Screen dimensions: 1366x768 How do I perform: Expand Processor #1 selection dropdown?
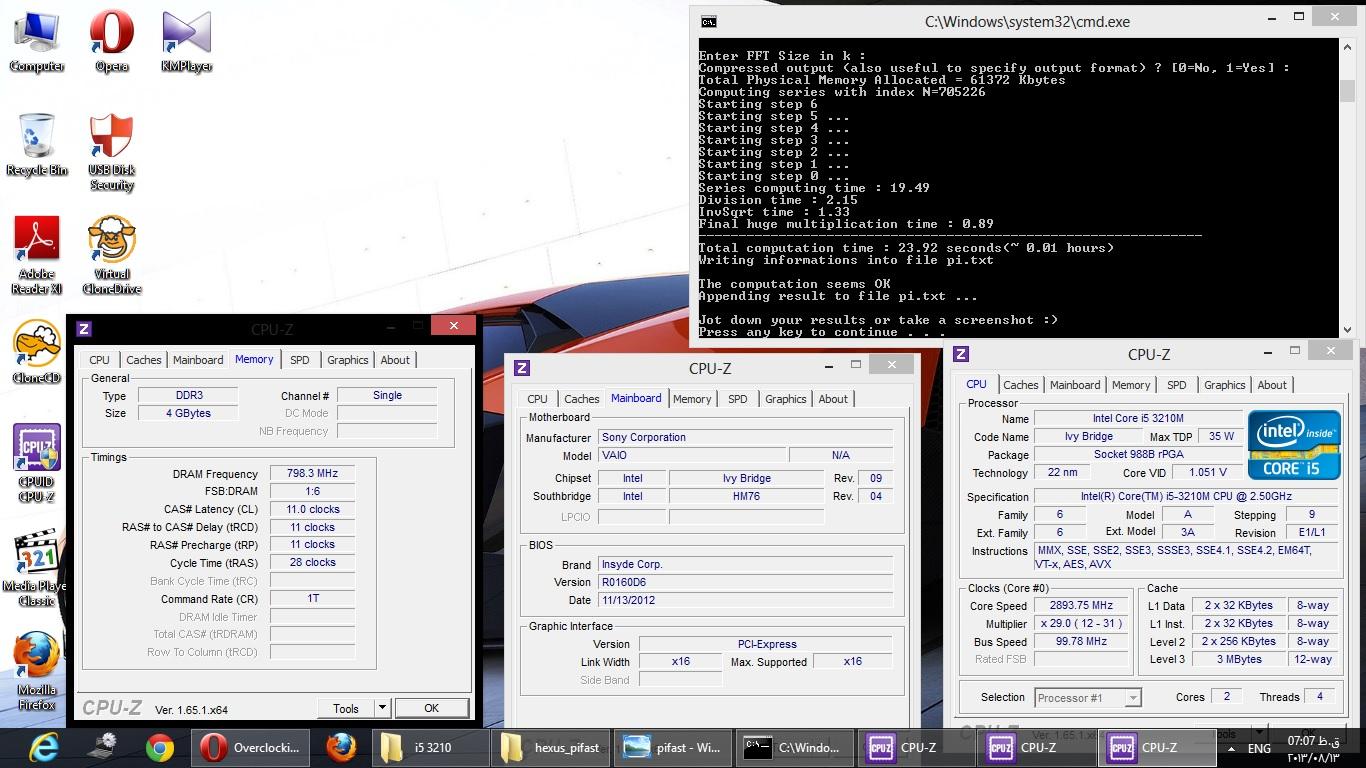tap(1133, 698)
